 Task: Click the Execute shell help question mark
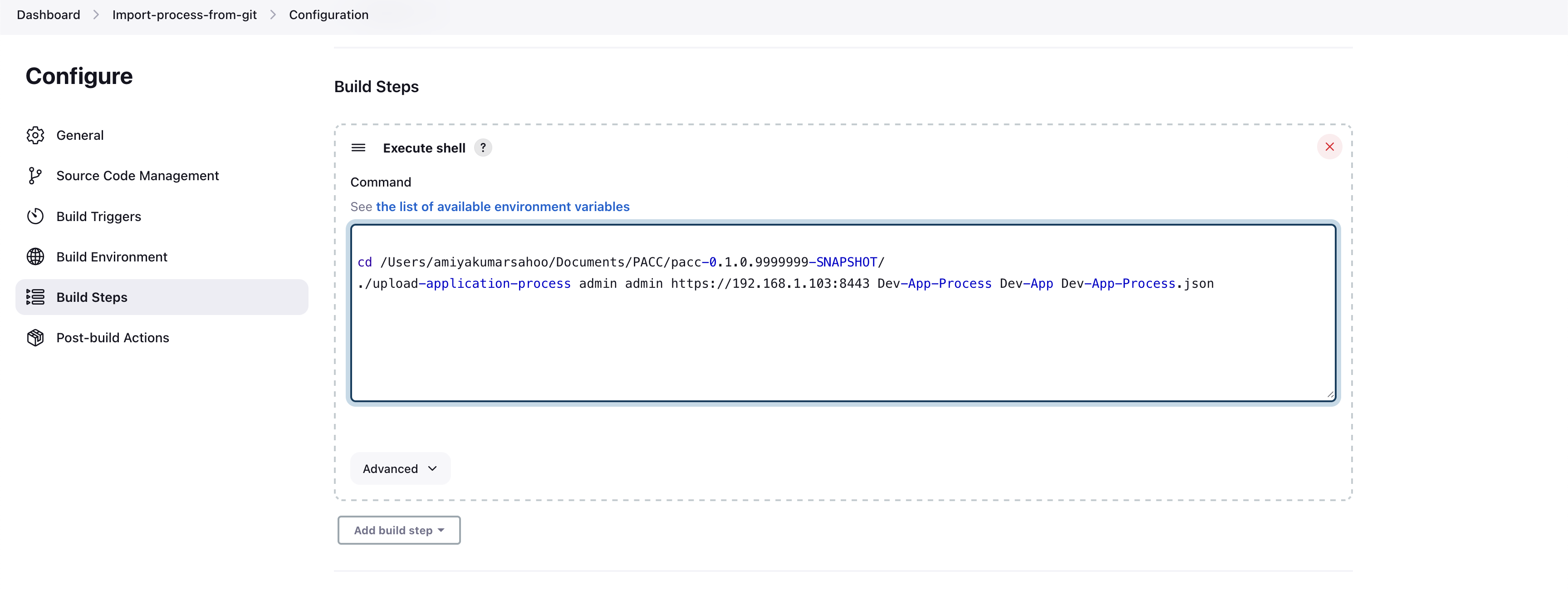(483, 148)
